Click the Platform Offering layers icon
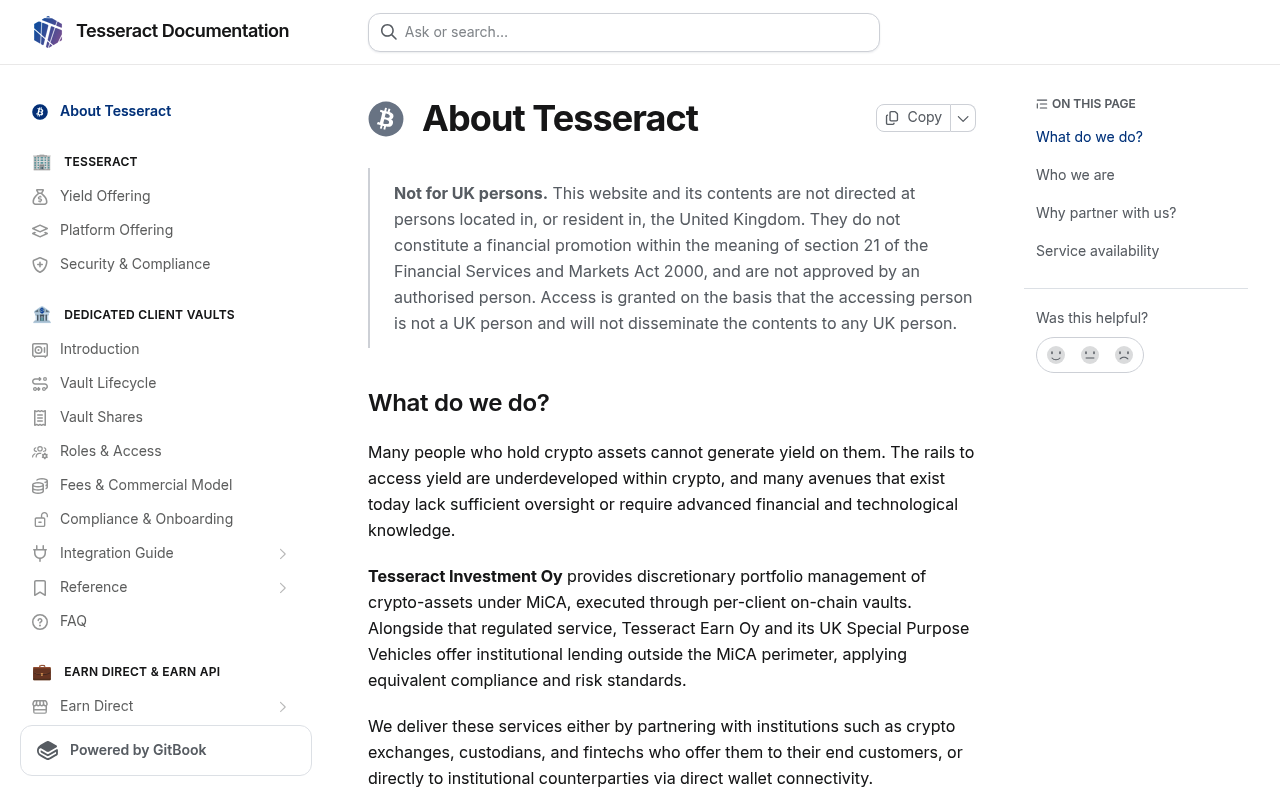 pos(40,230)
